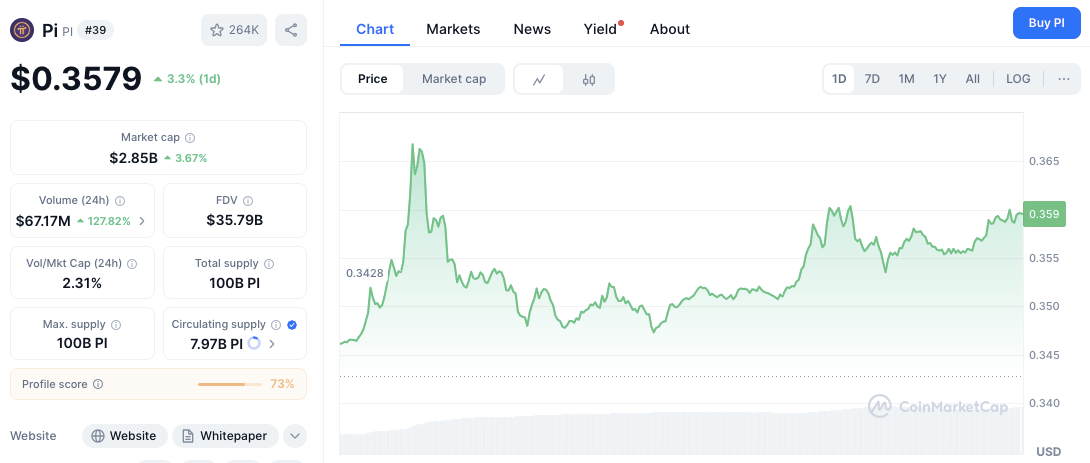Show Max. supply info icon
This screenshot has width=1090, height=463.
pyautogui.click(x=116, y=325)
